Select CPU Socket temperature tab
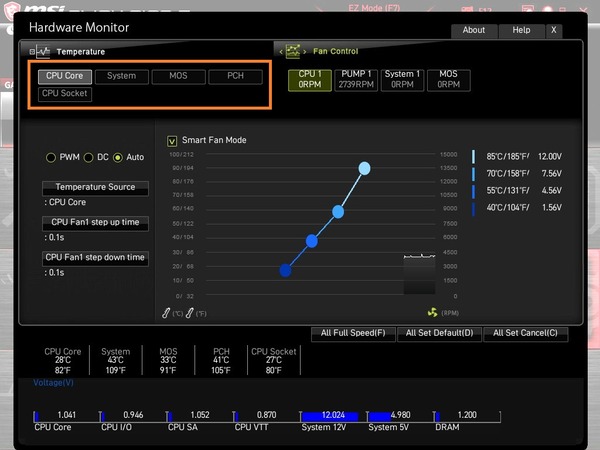Viewport: 600px width, 450px height. pyautogui.click(x=65, y=94)
